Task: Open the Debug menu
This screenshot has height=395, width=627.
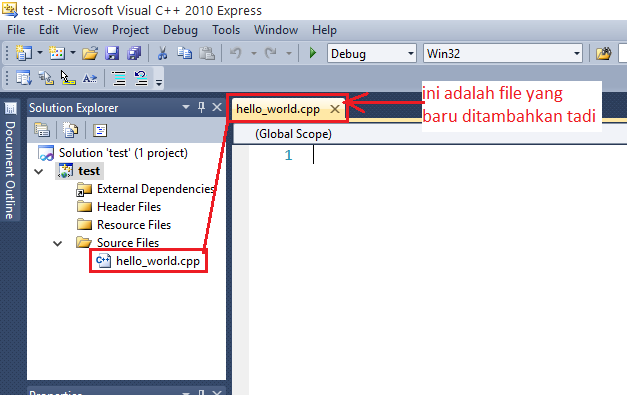Action: point(180,30)
